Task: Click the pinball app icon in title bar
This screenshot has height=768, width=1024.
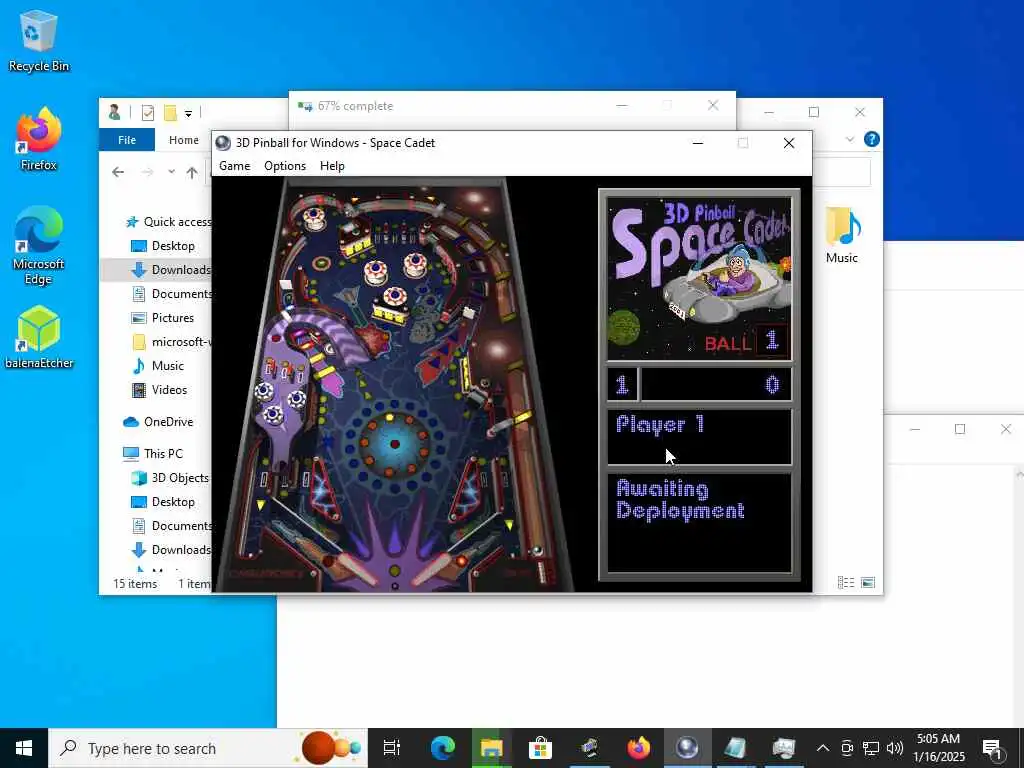Action: pos(223,143)
